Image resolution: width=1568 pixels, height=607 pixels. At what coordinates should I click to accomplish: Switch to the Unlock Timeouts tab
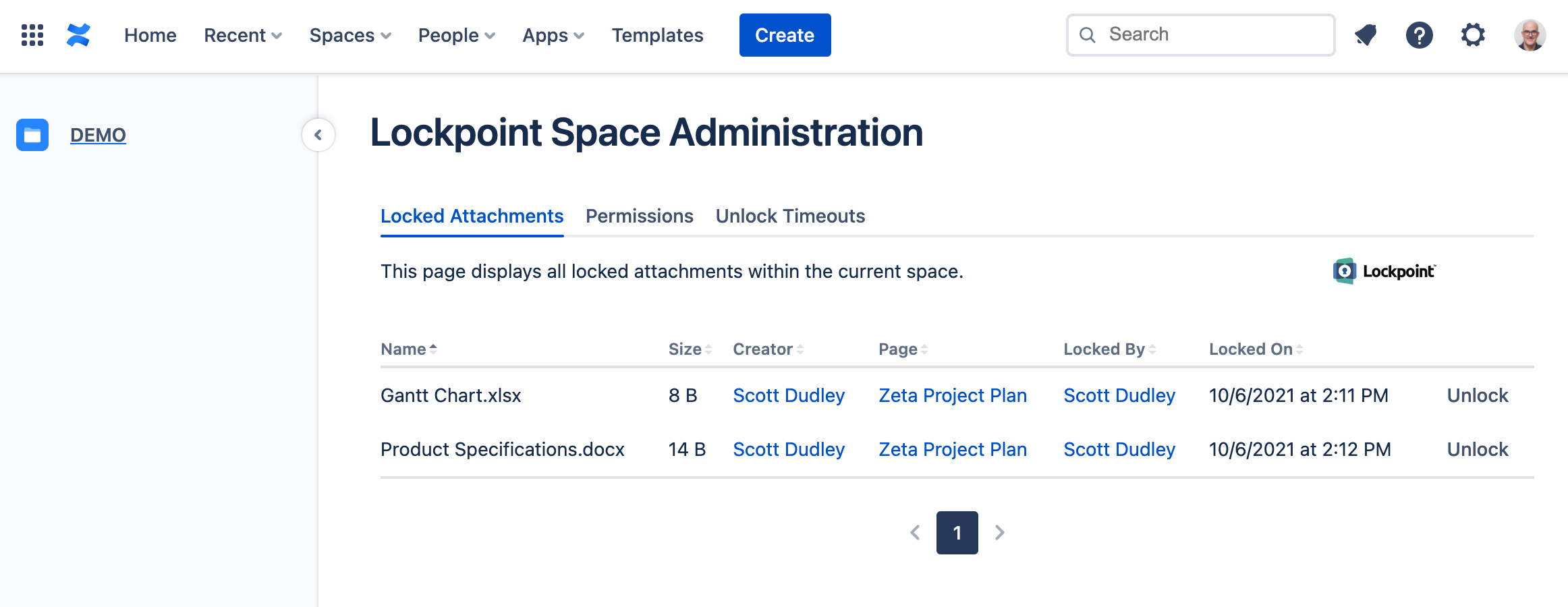coord(790,216)
